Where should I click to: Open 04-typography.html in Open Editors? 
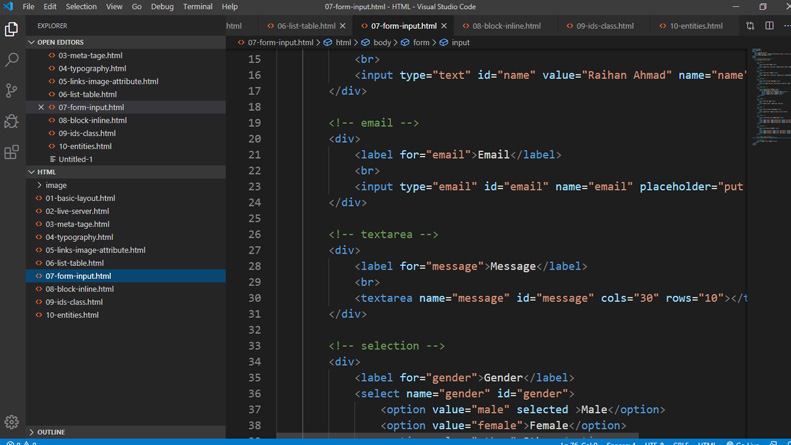tap(126, 68)
